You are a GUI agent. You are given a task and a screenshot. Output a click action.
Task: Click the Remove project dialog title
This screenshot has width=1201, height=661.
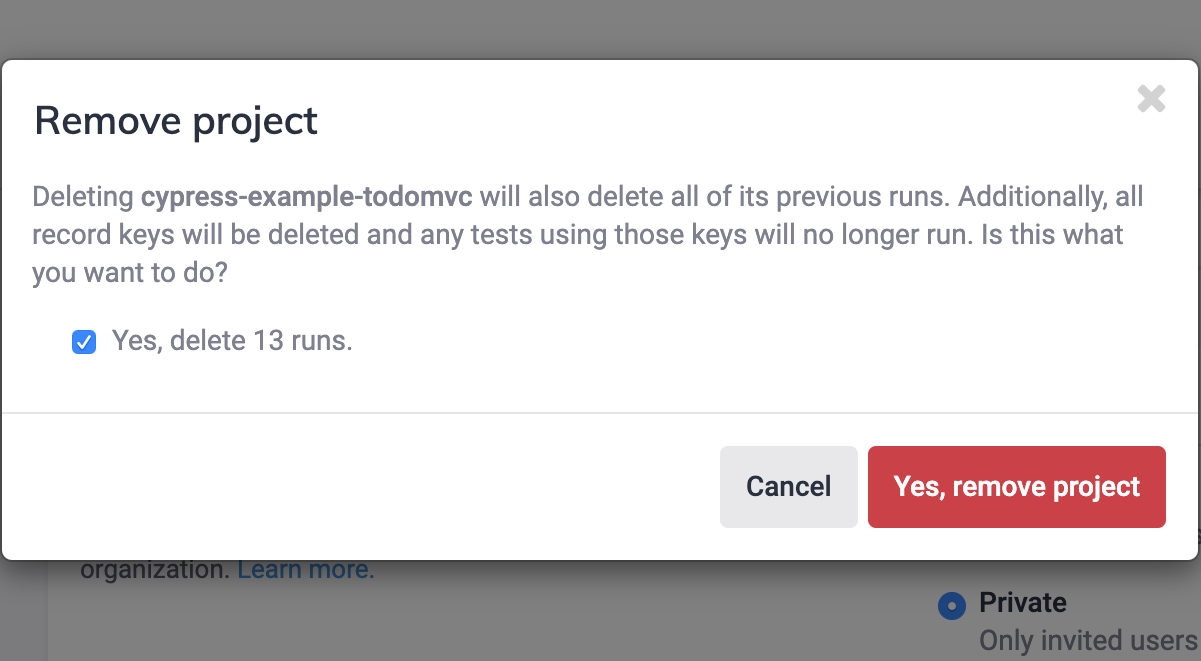tap(176, 120)
